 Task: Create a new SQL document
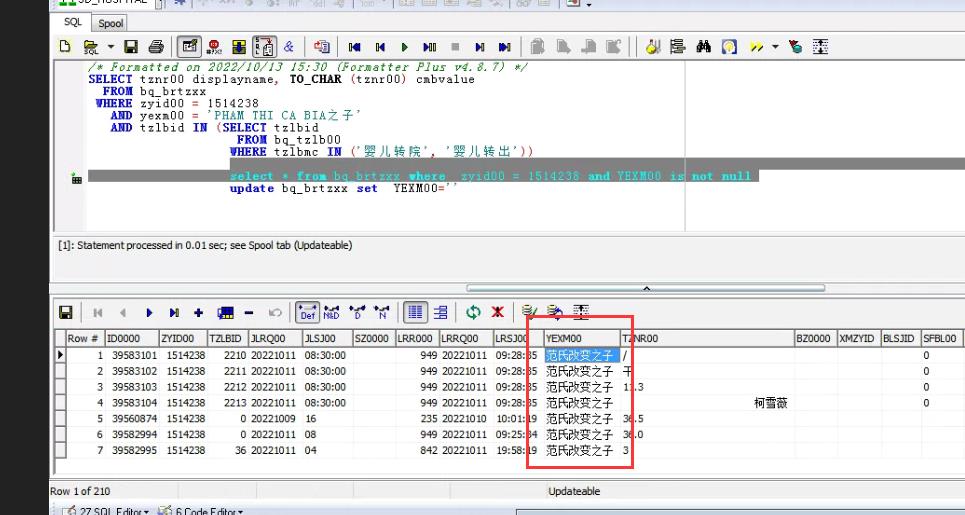click(65, 47)
